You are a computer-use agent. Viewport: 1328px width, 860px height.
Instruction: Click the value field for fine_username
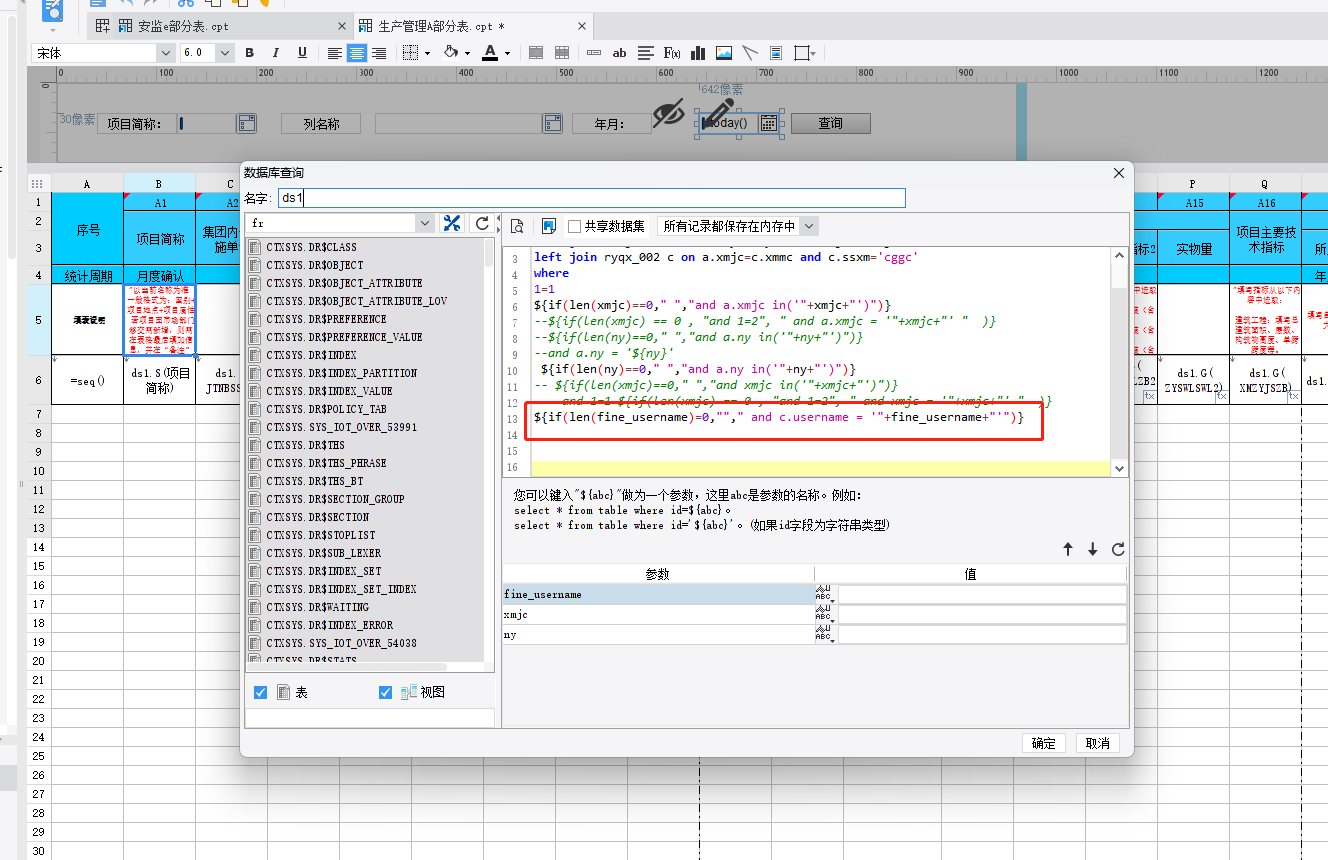tap(981, 594)
